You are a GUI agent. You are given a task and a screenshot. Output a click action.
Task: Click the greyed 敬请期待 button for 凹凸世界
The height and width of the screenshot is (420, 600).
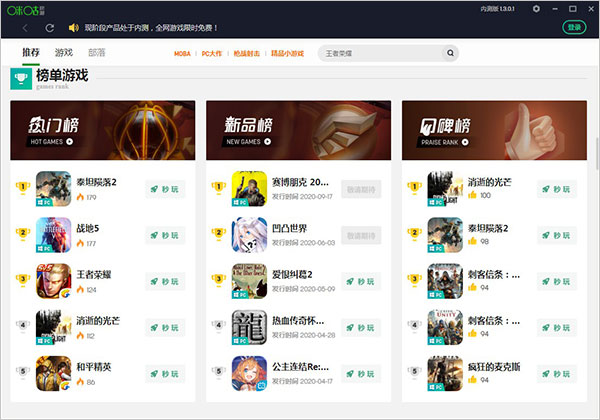pyautogui.click(x=361, y=235)
